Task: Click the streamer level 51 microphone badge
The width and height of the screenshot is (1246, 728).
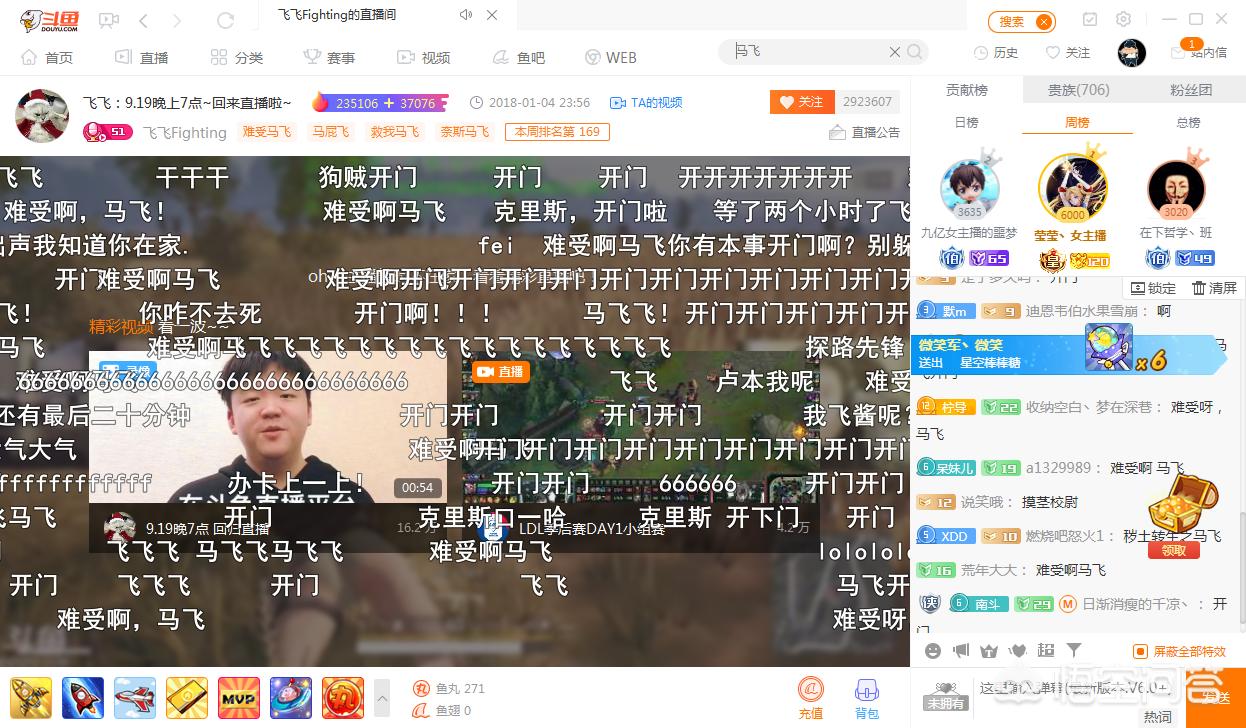Action: (107, 132)
